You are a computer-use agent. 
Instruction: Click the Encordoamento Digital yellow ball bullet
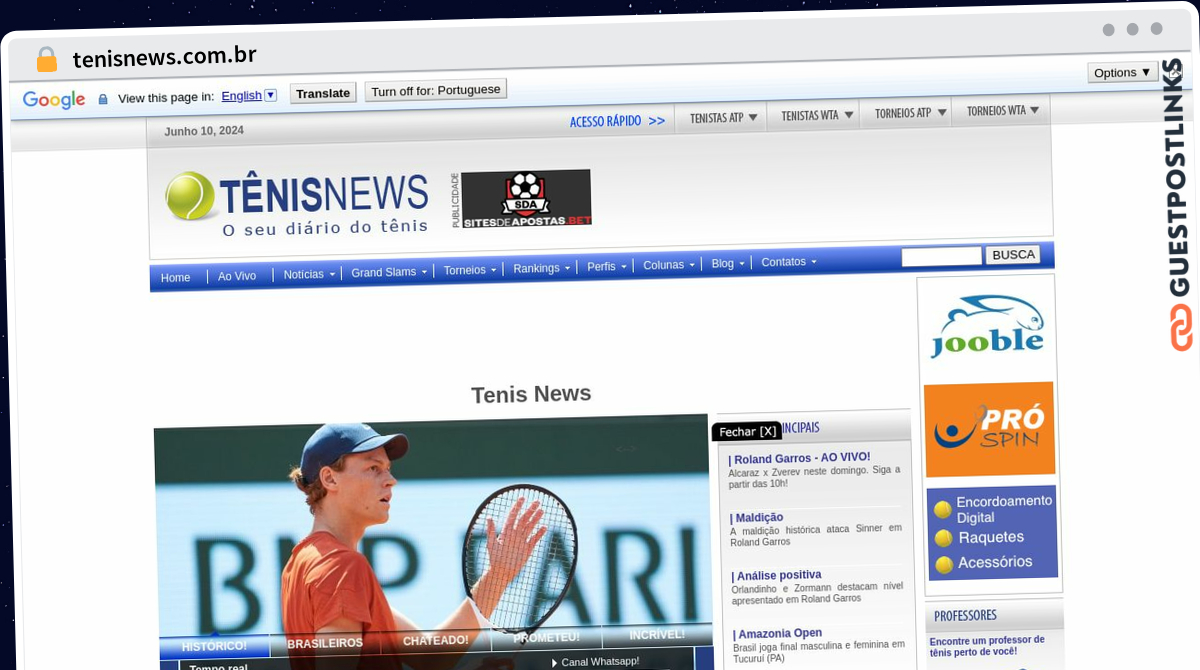coord(942,510)
